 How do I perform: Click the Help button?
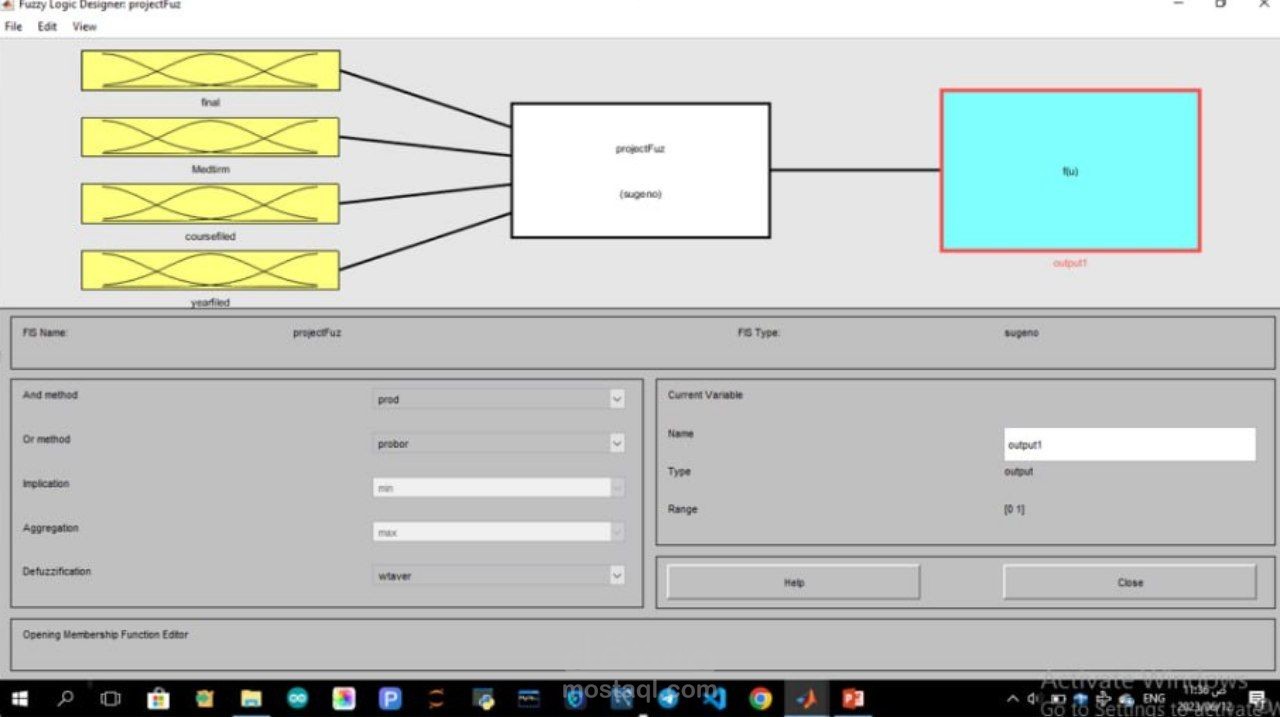point(794,582)
